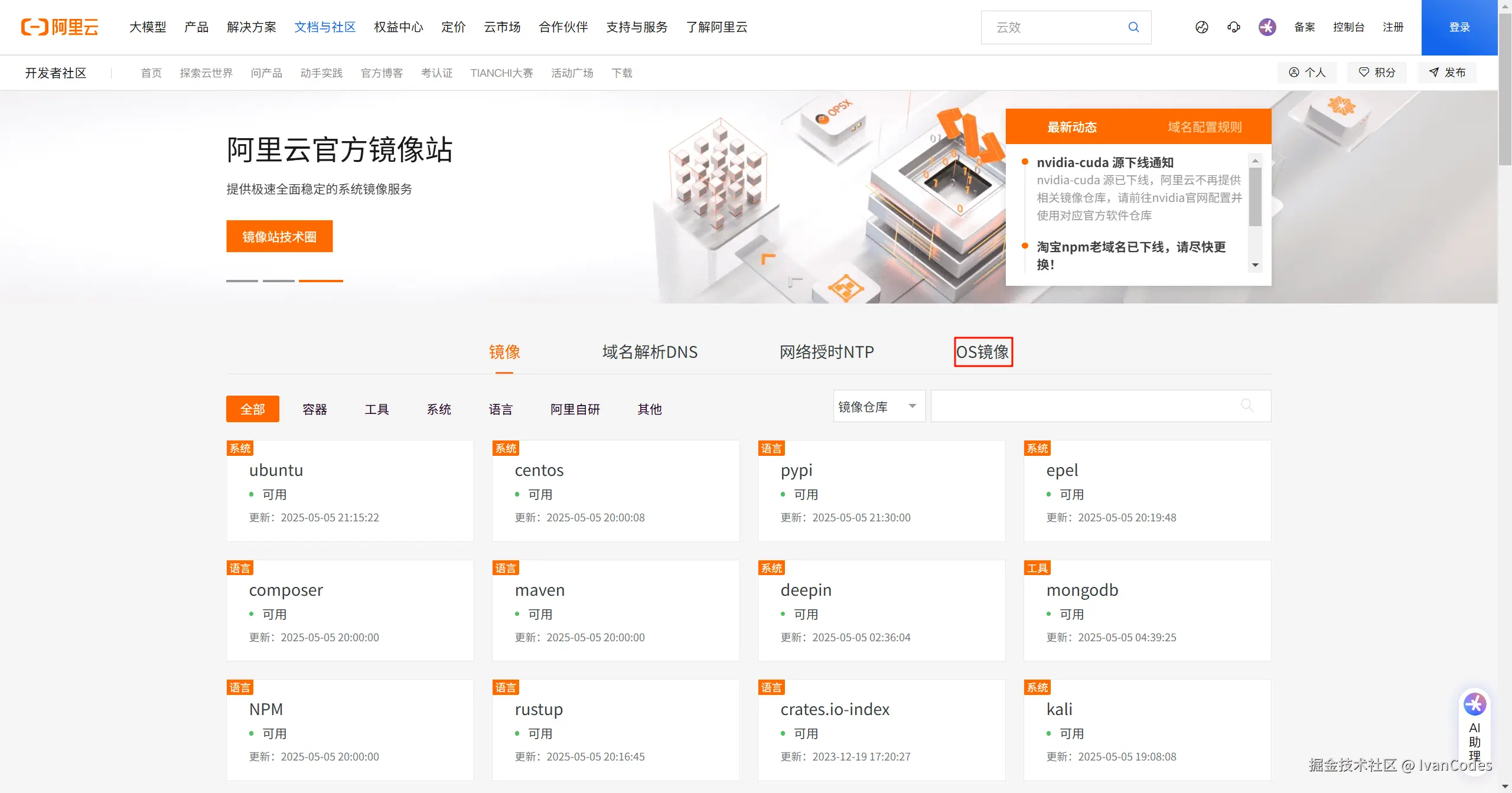This screenshot has height=793, width=1512.
Task: Click the Alibaba Cloud logo
Action: (x=59, y=27)
